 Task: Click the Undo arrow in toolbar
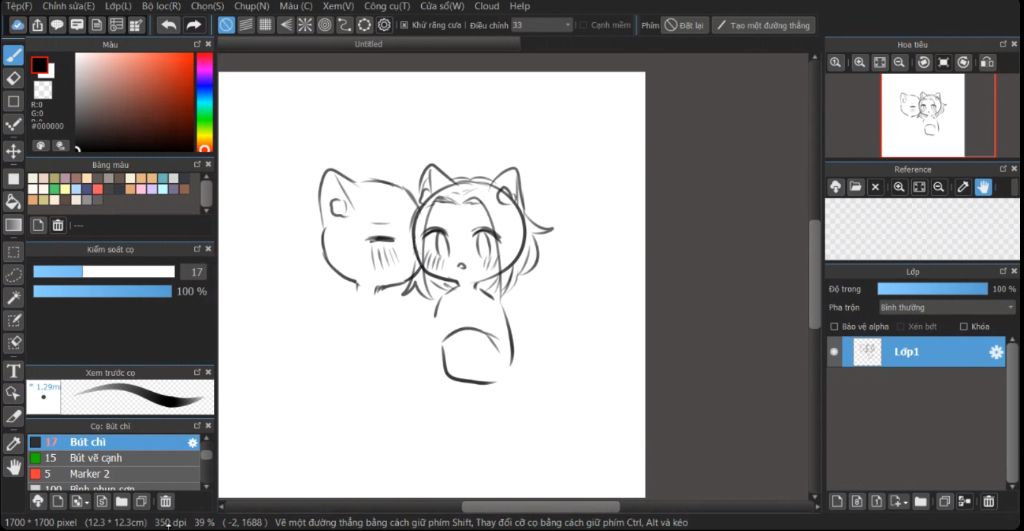[169, 25]
